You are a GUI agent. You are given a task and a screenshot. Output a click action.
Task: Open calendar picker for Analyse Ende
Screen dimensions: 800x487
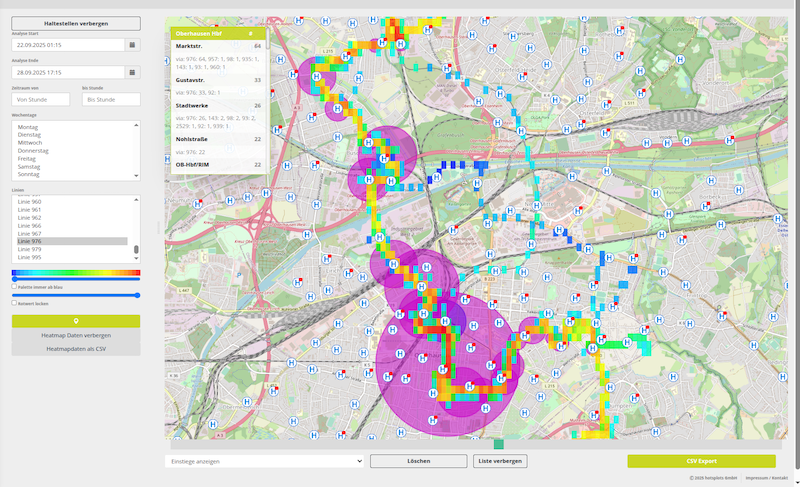tap(133, 72)
